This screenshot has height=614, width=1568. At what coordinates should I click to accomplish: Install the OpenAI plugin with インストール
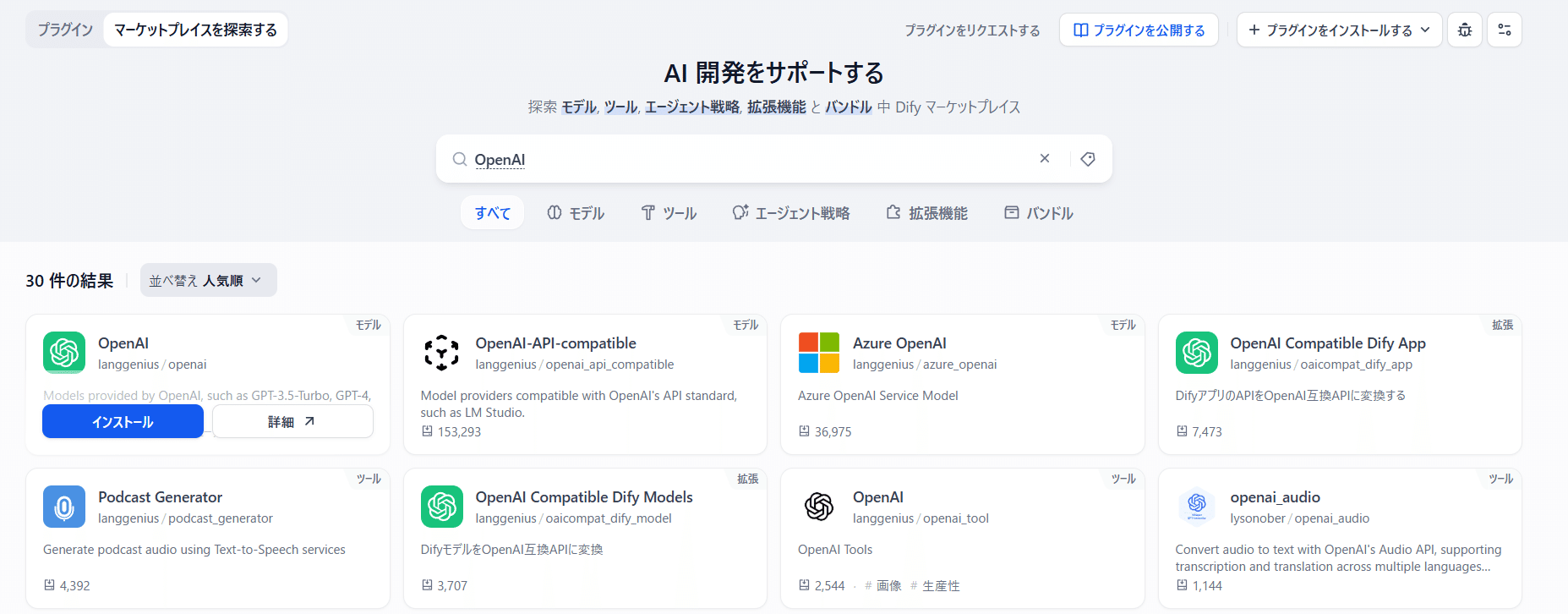pos(123,421)
